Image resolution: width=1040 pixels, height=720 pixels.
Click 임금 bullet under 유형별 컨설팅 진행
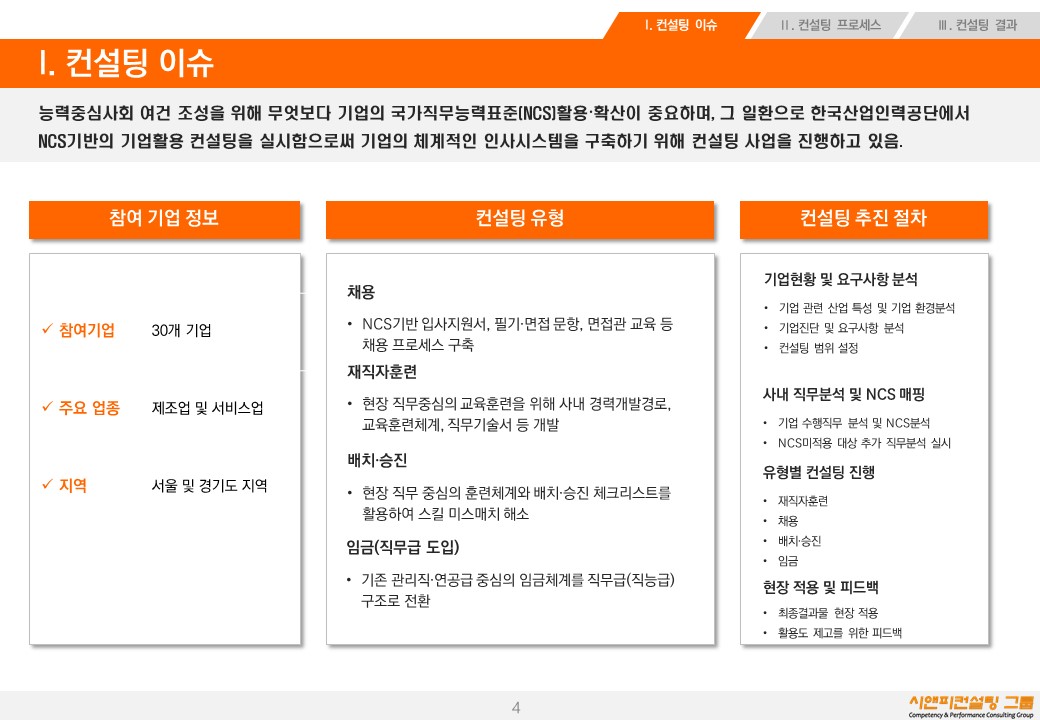pyautogui.click(x=788, y=561)
